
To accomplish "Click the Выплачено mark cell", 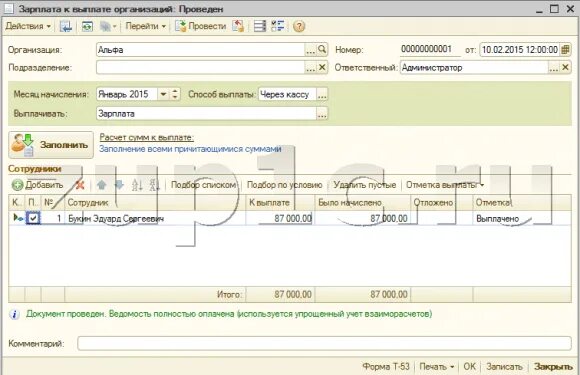I will click(522, 218).
